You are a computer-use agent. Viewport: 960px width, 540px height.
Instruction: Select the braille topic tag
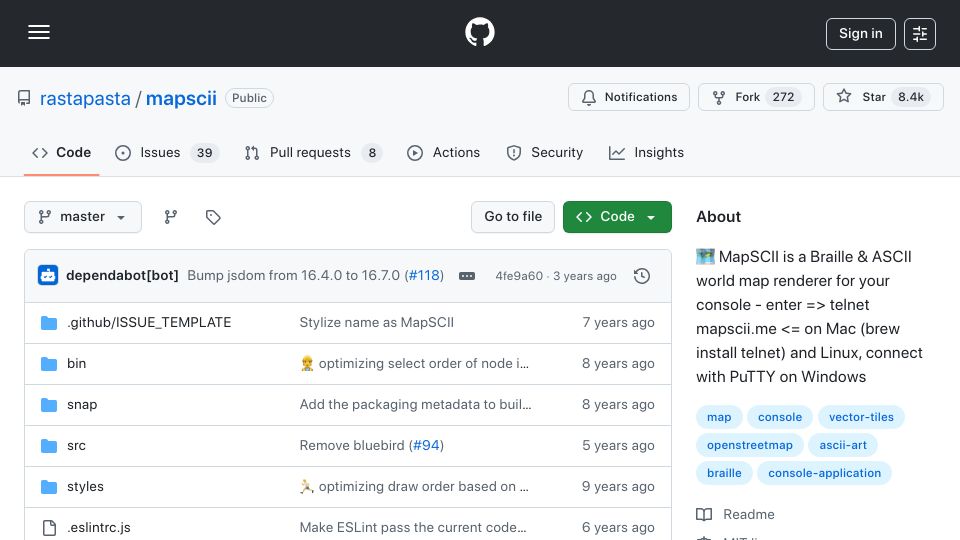724,473
